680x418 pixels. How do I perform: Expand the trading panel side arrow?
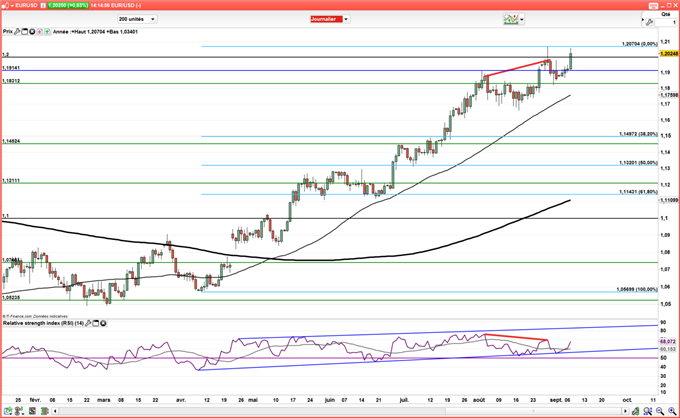(643, 20)
